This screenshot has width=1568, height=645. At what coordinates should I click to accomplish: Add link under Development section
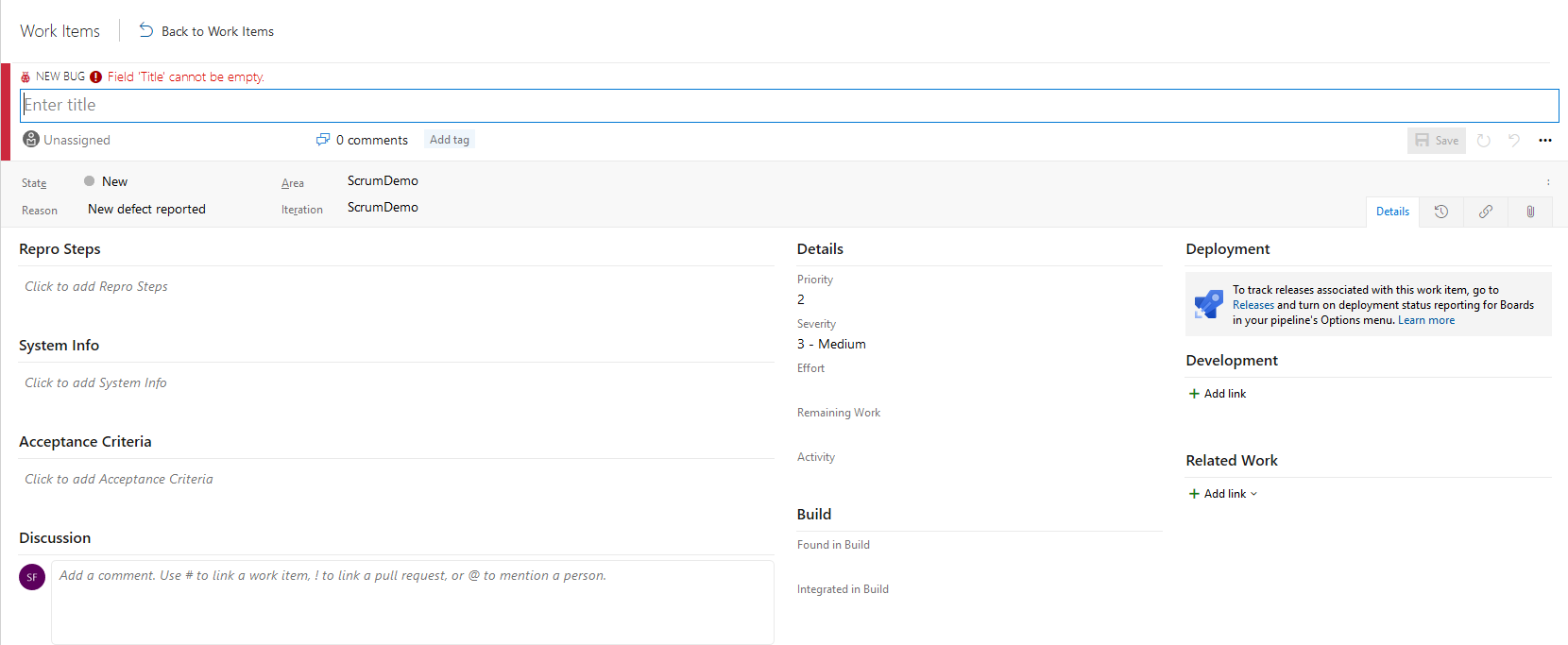point(1218,394)
